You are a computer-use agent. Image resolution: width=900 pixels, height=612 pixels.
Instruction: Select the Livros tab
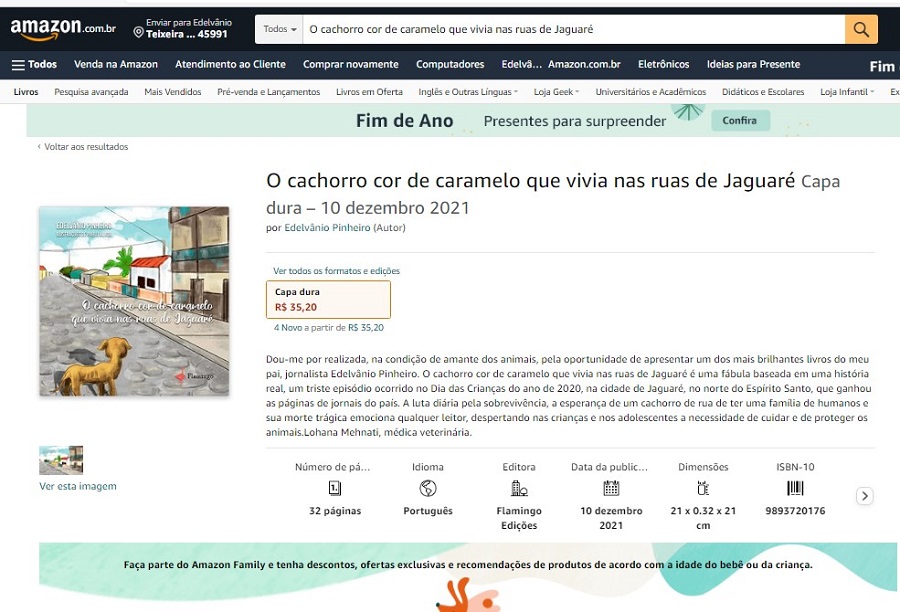point(26,92)
